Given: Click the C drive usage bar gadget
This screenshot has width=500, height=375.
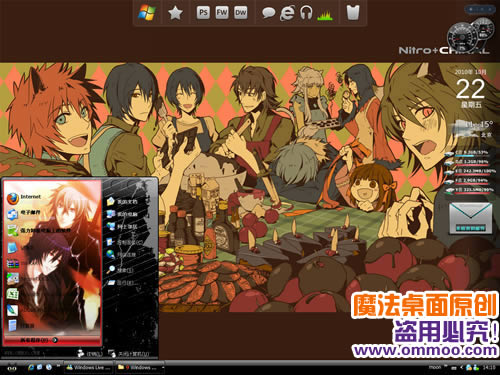Looking at the screenshot, I should [467, 153].
